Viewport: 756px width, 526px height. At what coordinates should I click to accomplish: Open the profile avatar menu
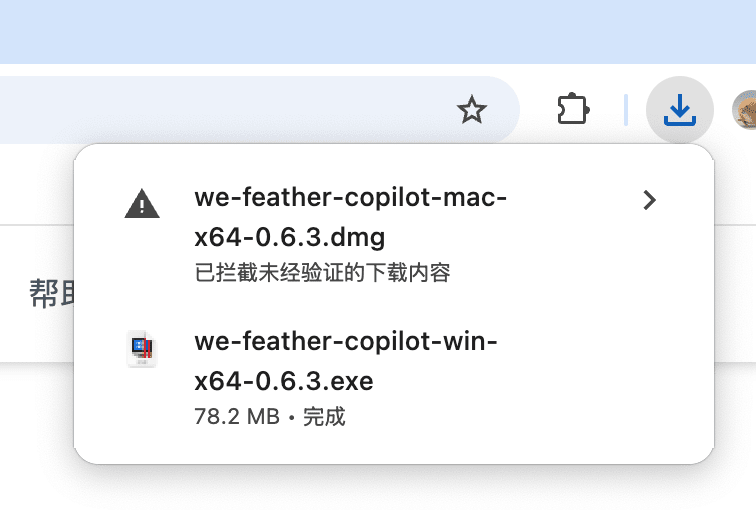coord(745,110)
